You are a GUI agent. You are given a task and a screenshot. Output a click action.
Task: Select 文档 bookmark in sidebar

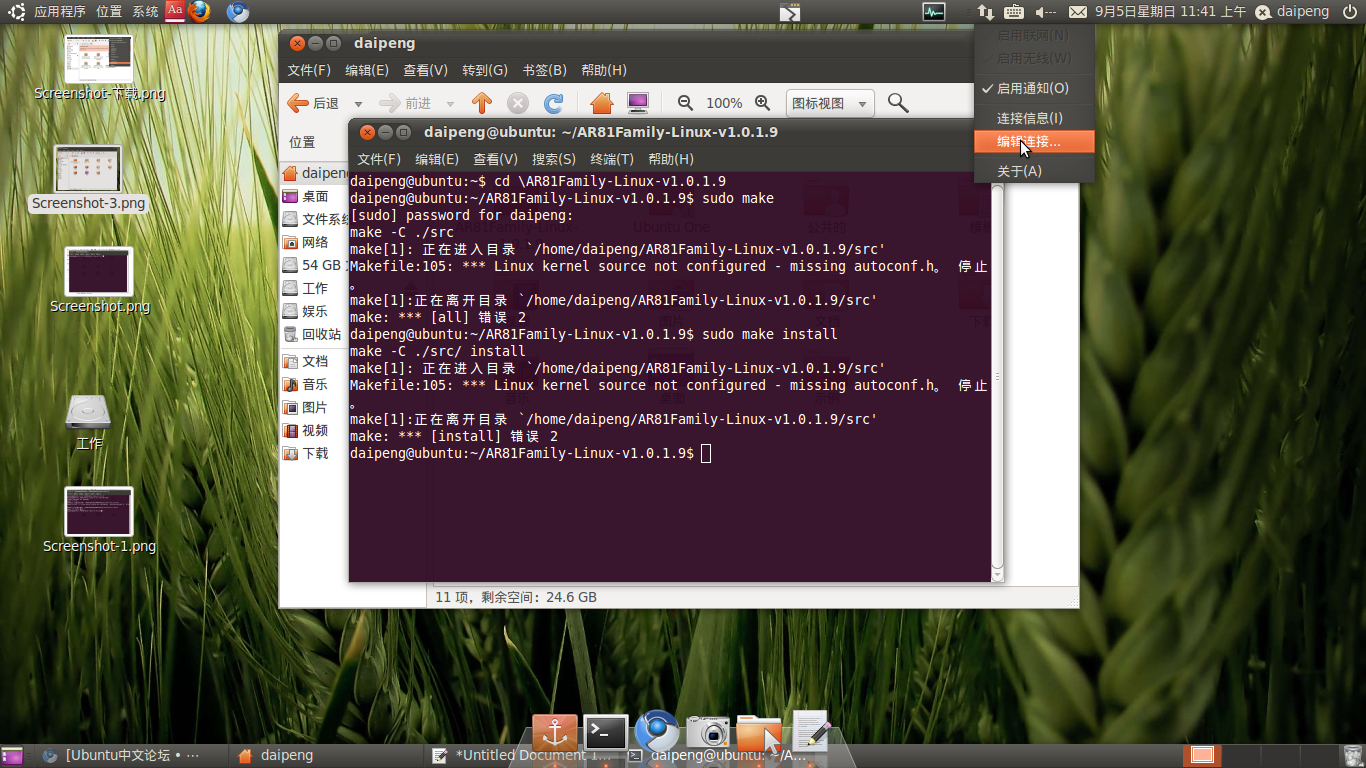pos(314,361)
